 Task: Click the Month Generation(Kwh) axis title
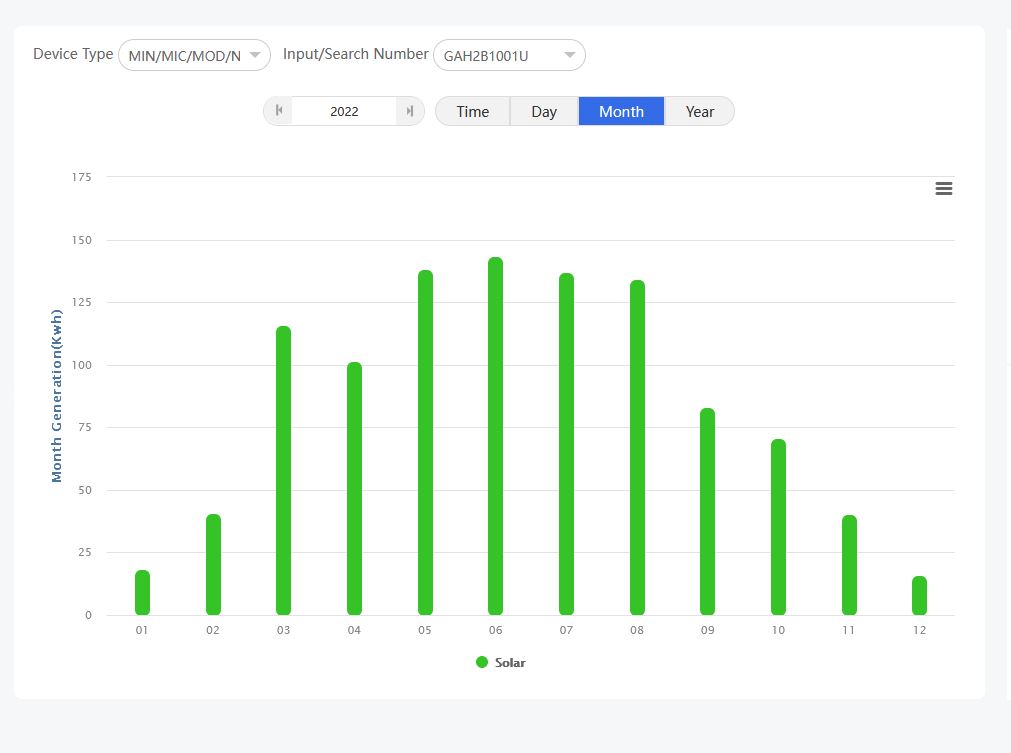point(57,396)
